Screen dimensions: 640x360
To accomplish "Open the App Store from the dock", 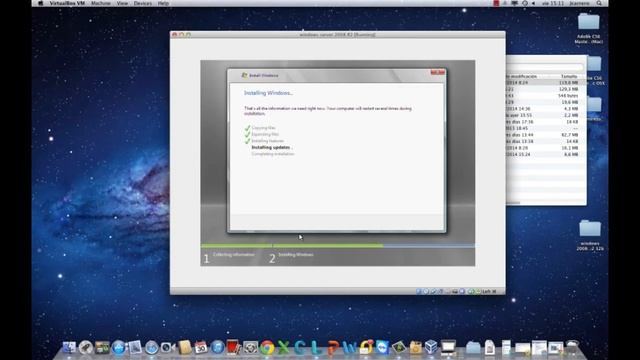I will (118, 347).
